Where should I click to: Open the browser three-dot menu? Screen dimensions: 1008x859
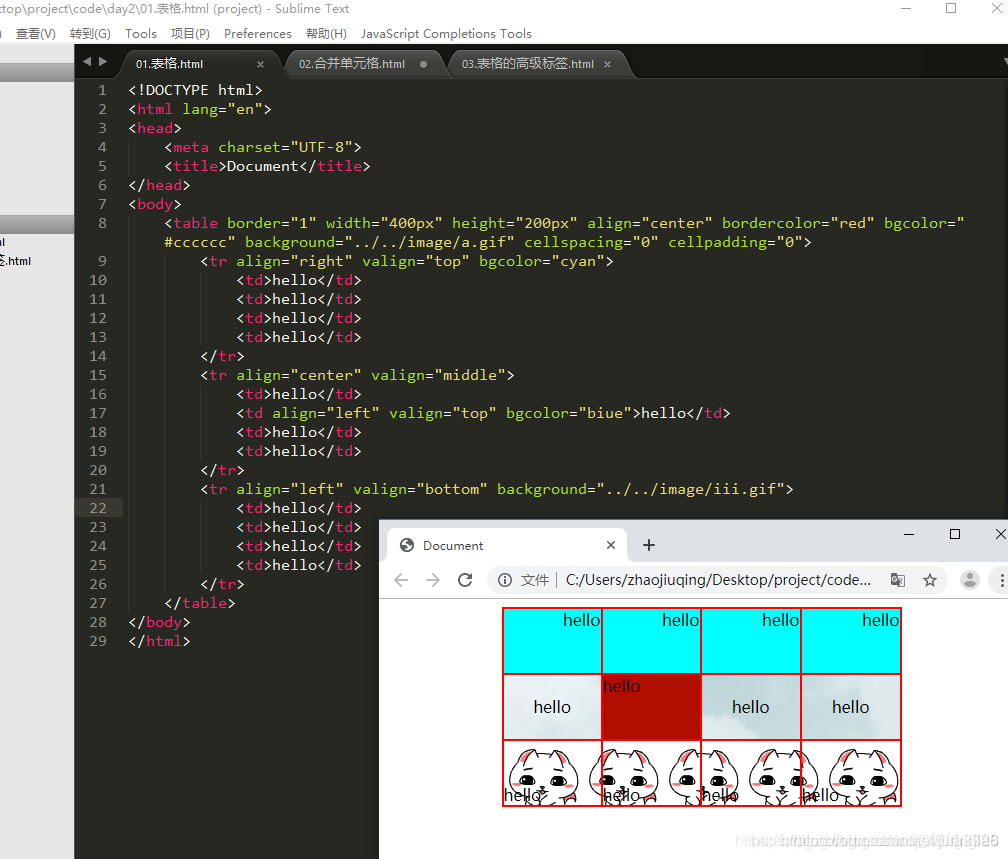coord(1002,580)
